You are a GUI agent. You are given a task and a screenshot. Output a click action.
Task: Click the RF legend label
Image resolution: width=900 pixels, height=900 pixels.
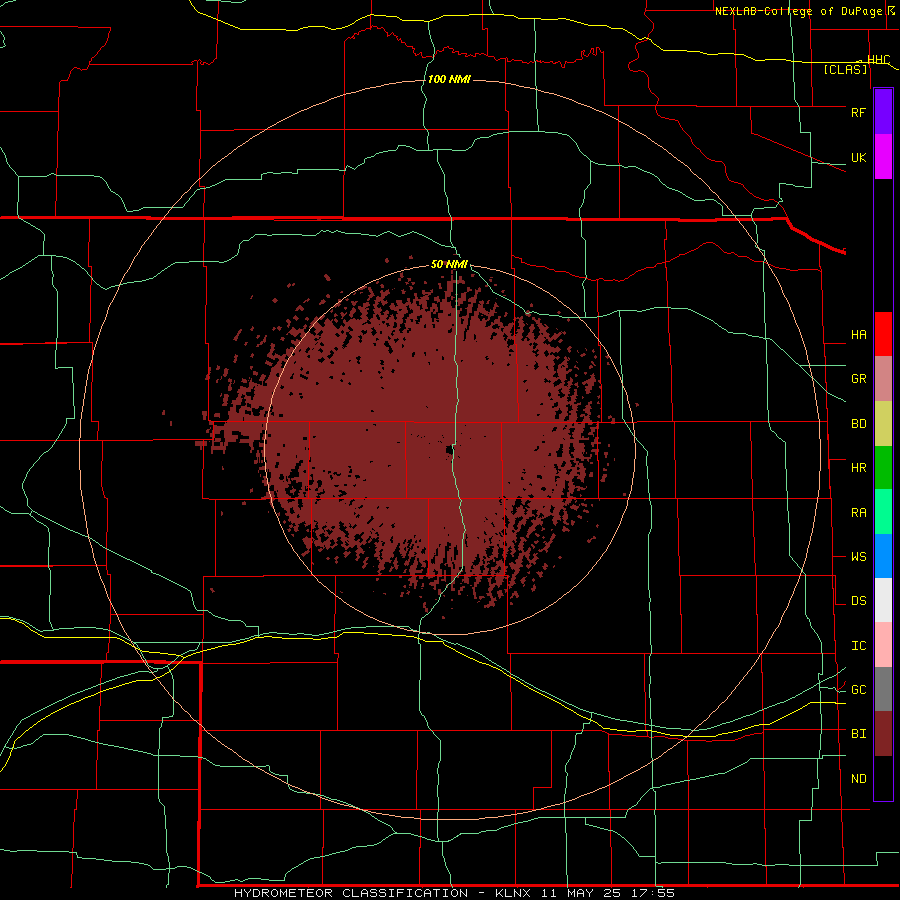pyautogui.click(x=858, y=112)
